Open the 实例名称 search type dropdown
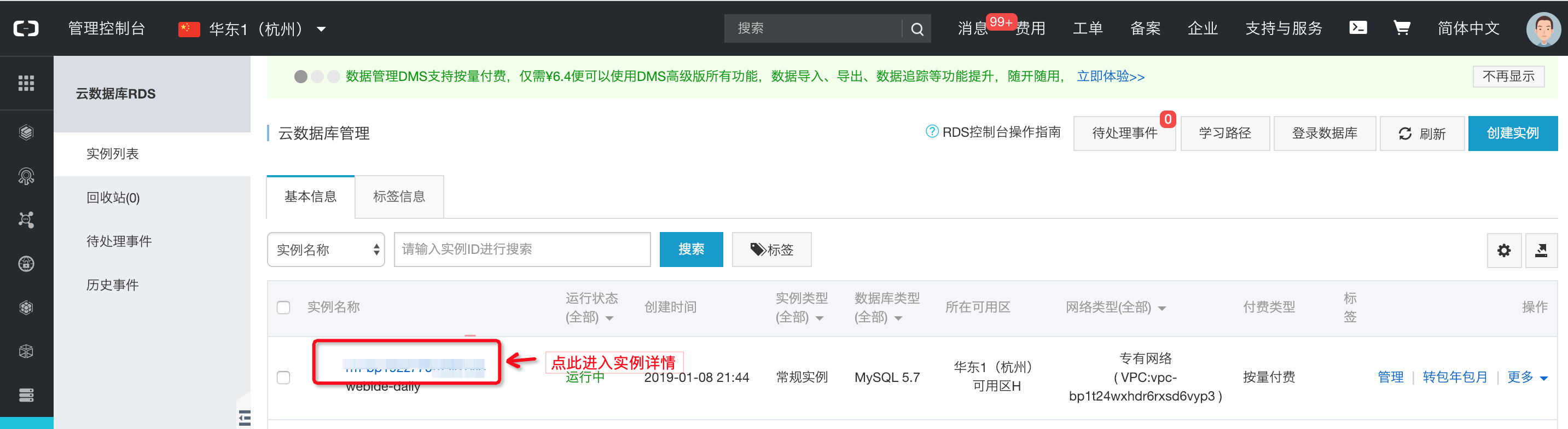Viewport: 1568px width, 429px height. (x=326, y=250)
